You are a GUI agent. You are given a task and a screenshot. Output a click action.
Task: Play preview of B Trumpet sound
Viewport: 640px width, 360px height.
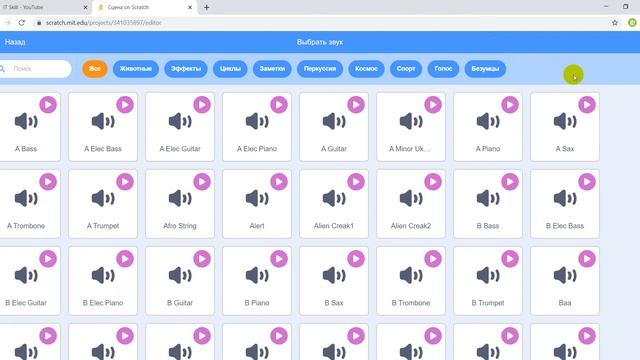pyautogui.click(x=510, y=259)
